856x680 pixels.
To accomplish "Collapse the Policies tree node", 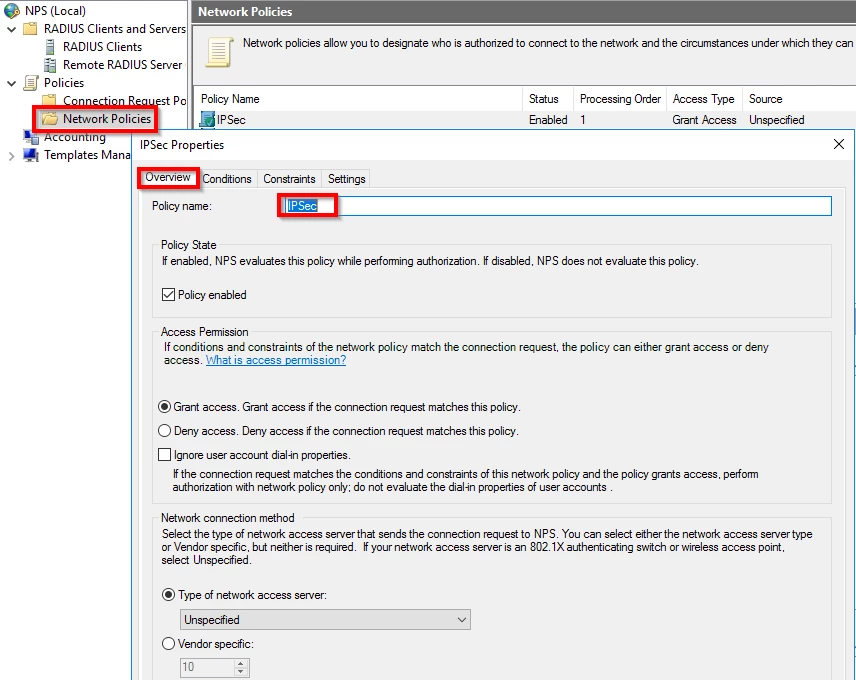I will pos(11,83).
